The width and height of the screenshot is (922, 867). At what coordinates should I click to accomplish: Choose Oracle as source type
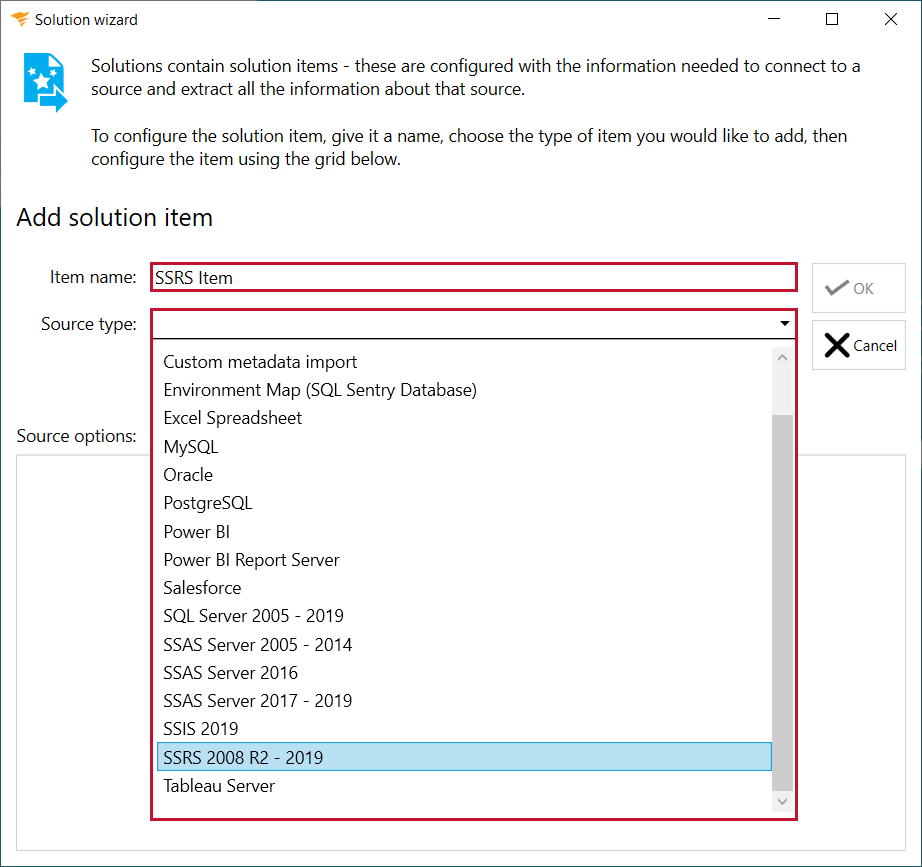pos(464,475)
